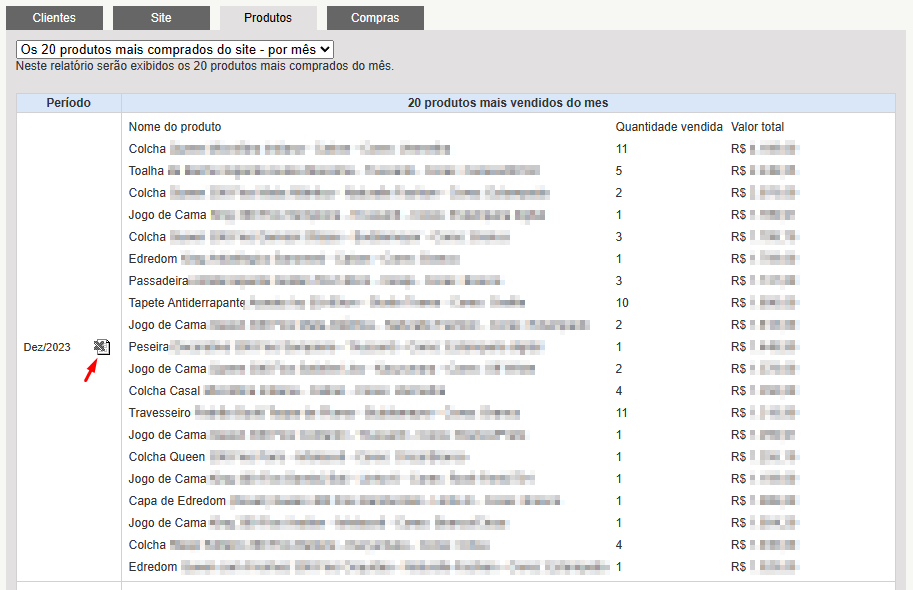Select the Dez/2023 period label
Viewport: 913px width, 590px height.
pyautogui.click(x=47, y=347)
